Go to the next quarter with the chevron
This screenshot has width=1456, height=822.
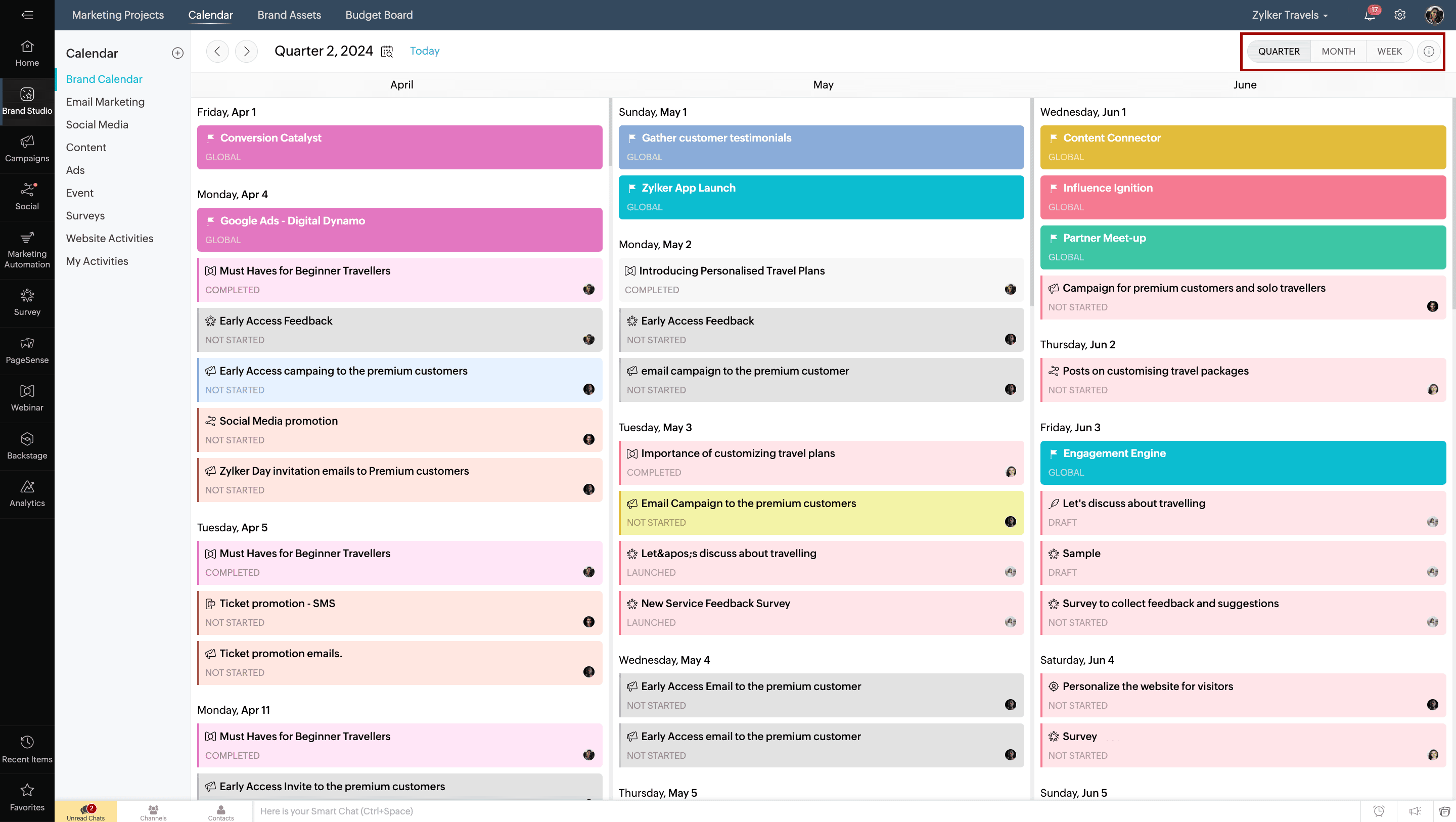(246, 52)
